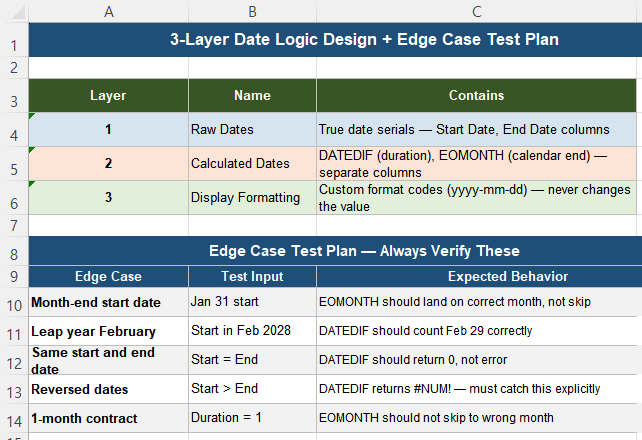642x440 pixels.
Task: Select row 12 header
Action: coord(14,360)
